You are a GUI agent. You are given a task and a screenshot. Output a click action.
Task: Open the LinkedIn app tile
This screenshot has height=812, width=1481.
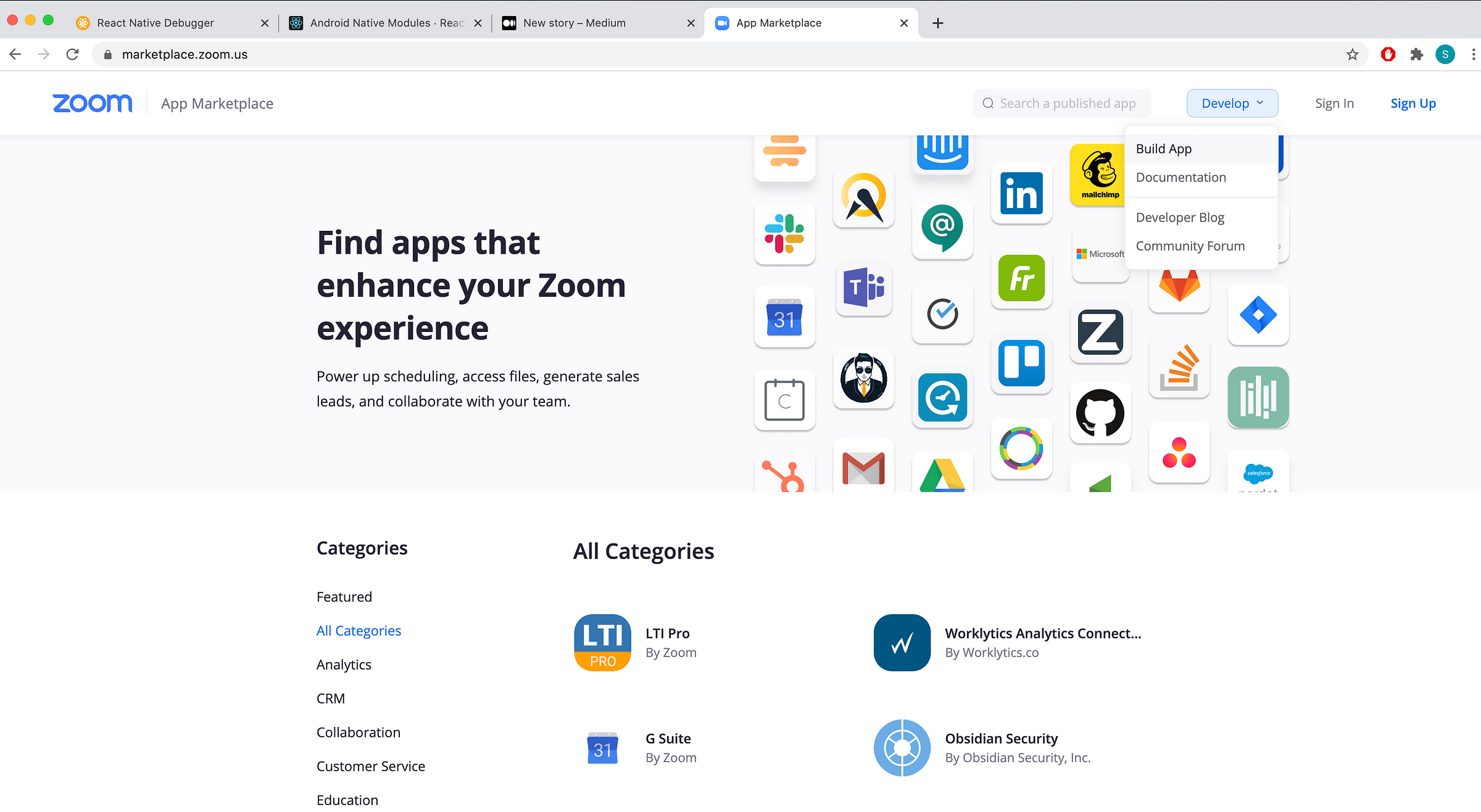1021,194
